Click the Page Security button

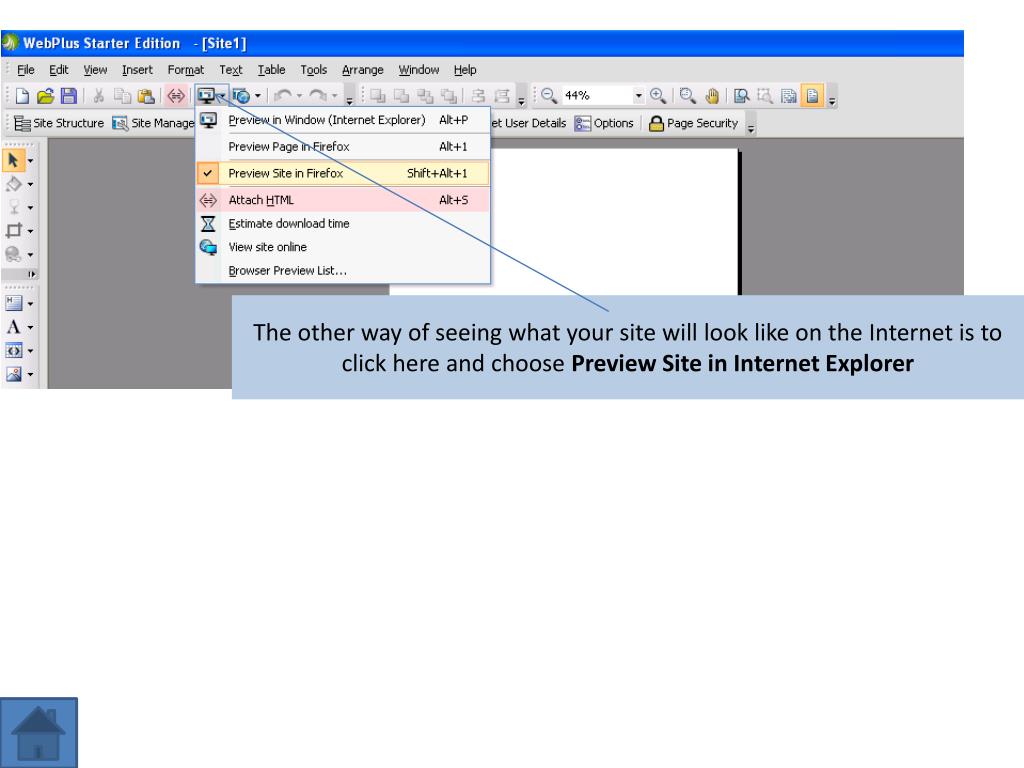(x=693, y=123)
